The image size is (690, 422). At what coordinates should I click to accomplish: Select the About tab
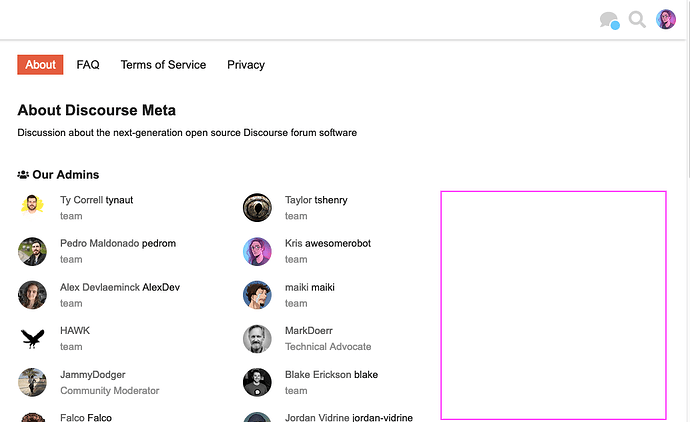coord(40,65)
